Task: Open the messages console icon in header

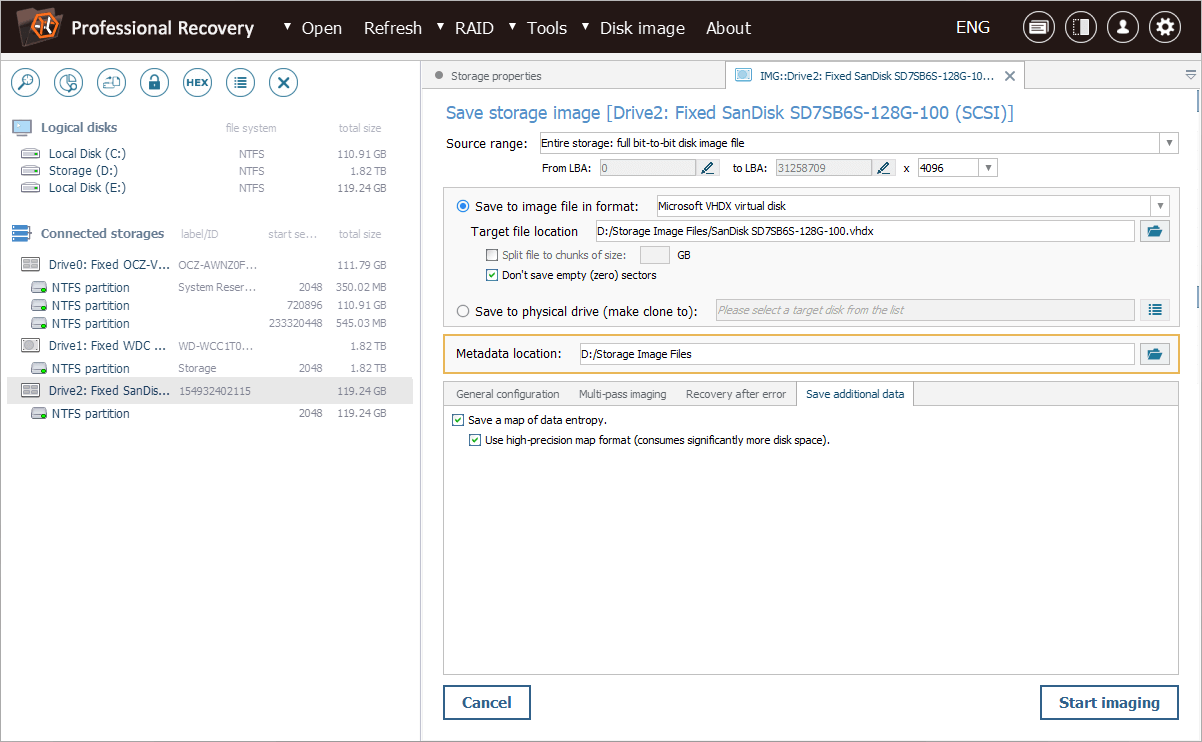Action: tap(1039, 28)
